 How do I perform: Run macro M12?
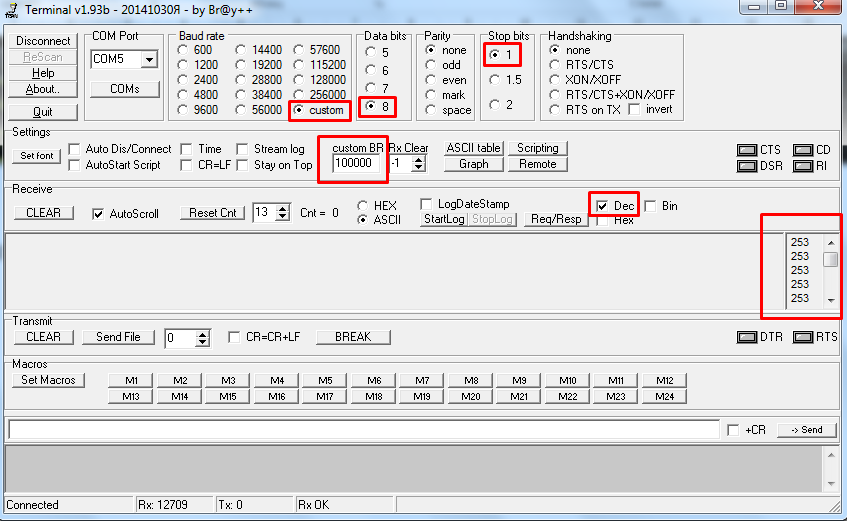click(x=664, y=381)
